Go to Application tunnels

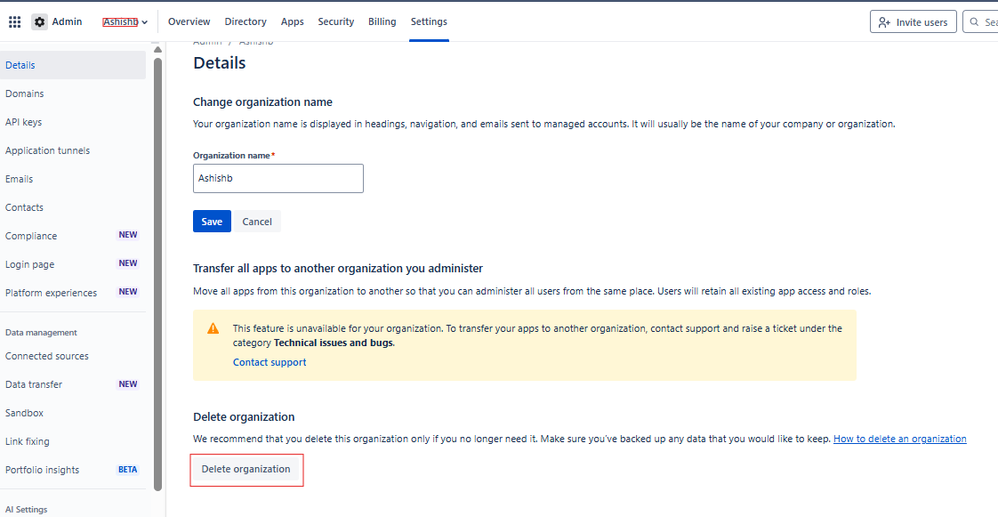tap(73, 151)
